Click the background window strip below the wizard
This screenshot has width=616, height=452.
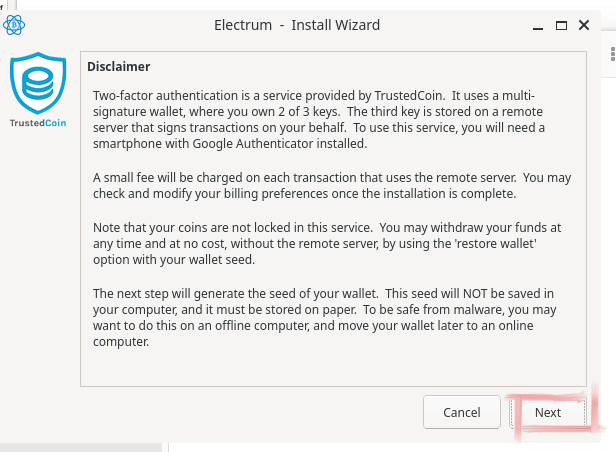[x=300, y=446]
